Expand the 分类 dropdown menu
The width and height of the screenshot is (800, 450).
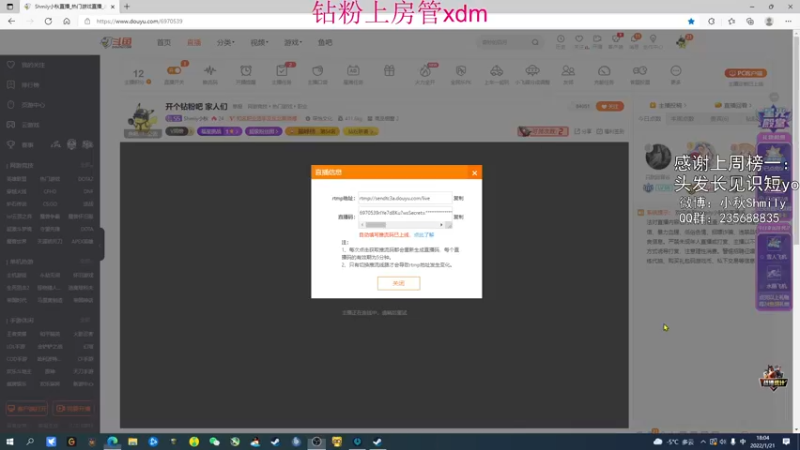(x=226, y=42)
